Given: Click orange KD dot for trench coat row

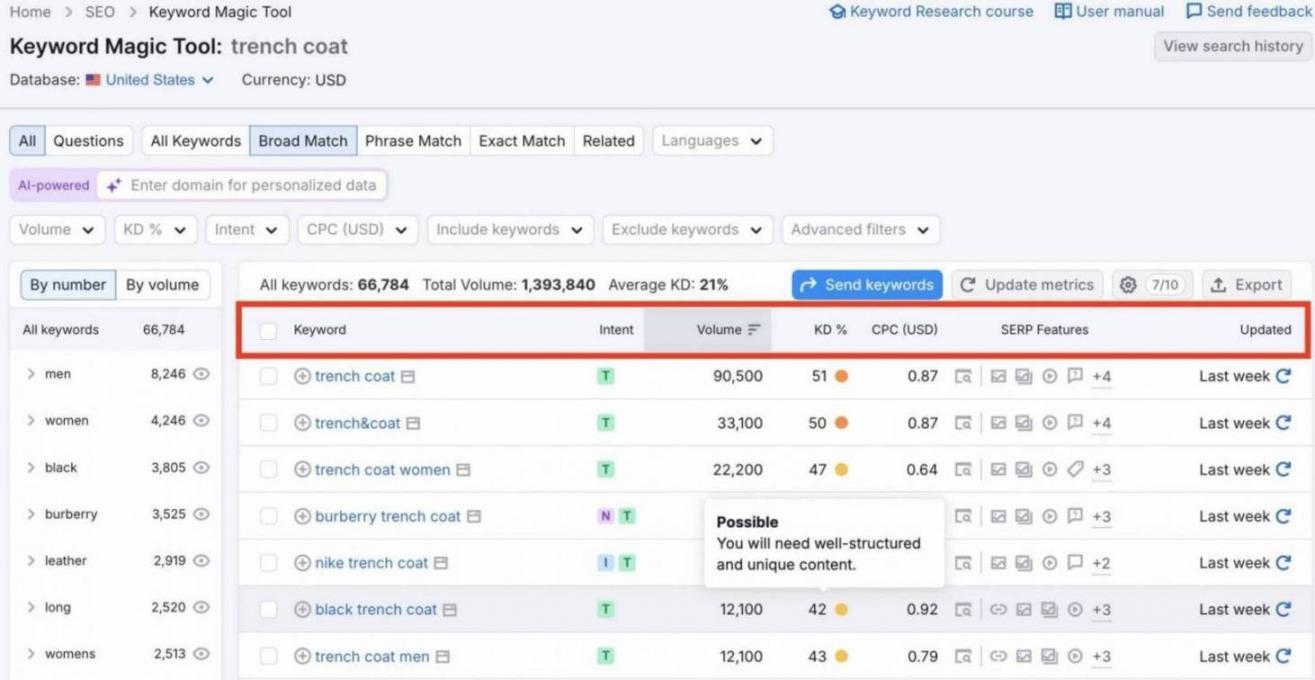Looking at the screenshot, I should 841,377.
